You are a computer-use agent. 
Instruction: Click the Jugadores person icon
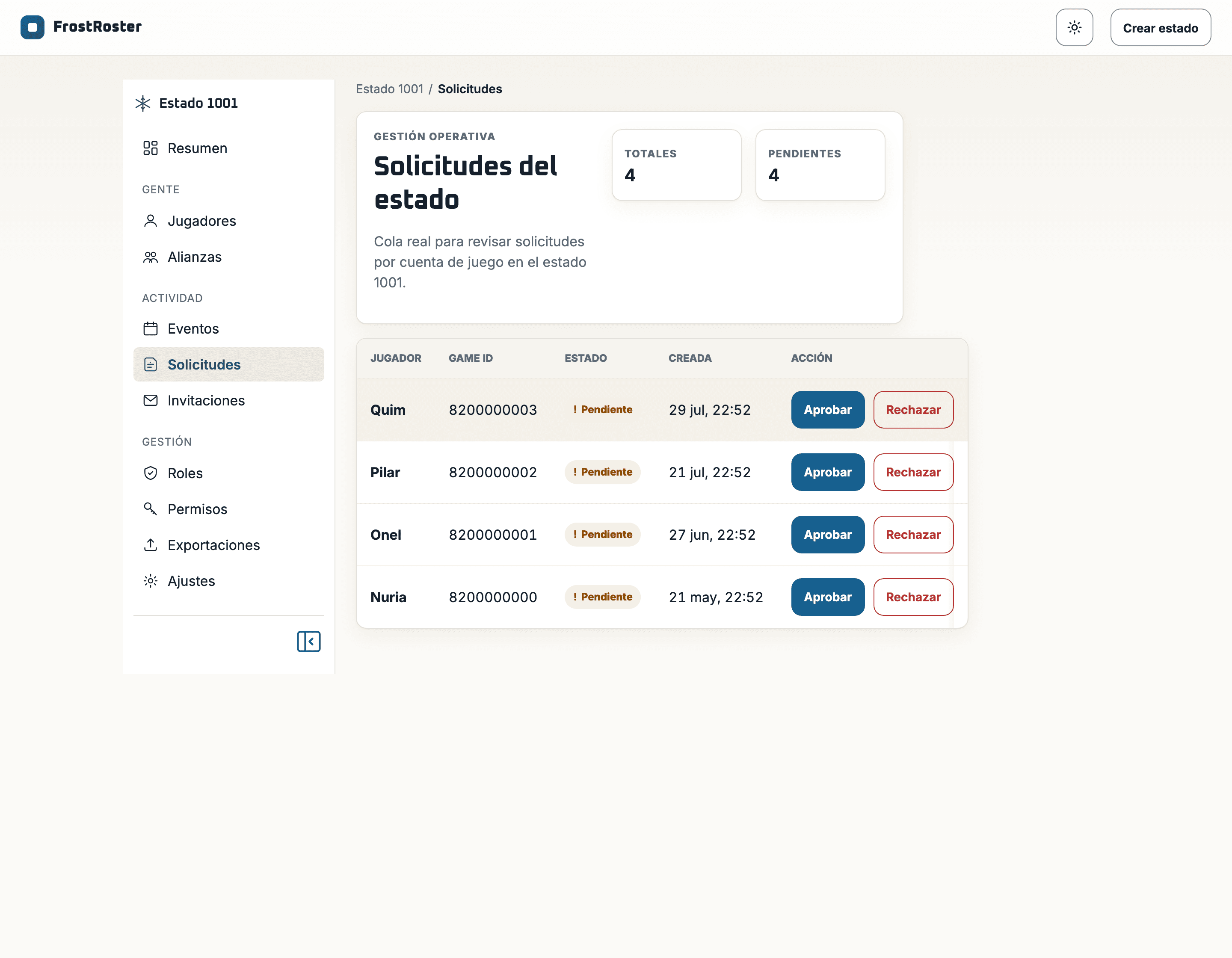151,221
